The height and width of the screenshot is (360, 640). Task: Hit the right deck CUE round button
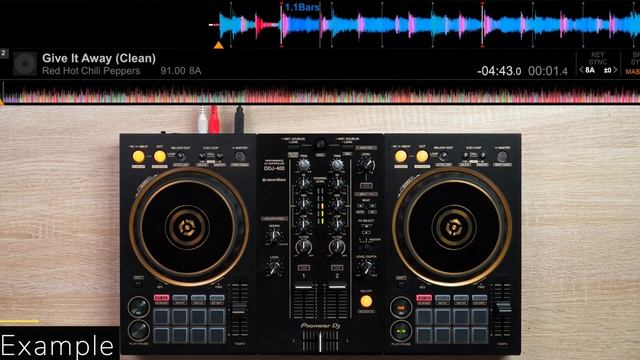[x=401, y=307]
